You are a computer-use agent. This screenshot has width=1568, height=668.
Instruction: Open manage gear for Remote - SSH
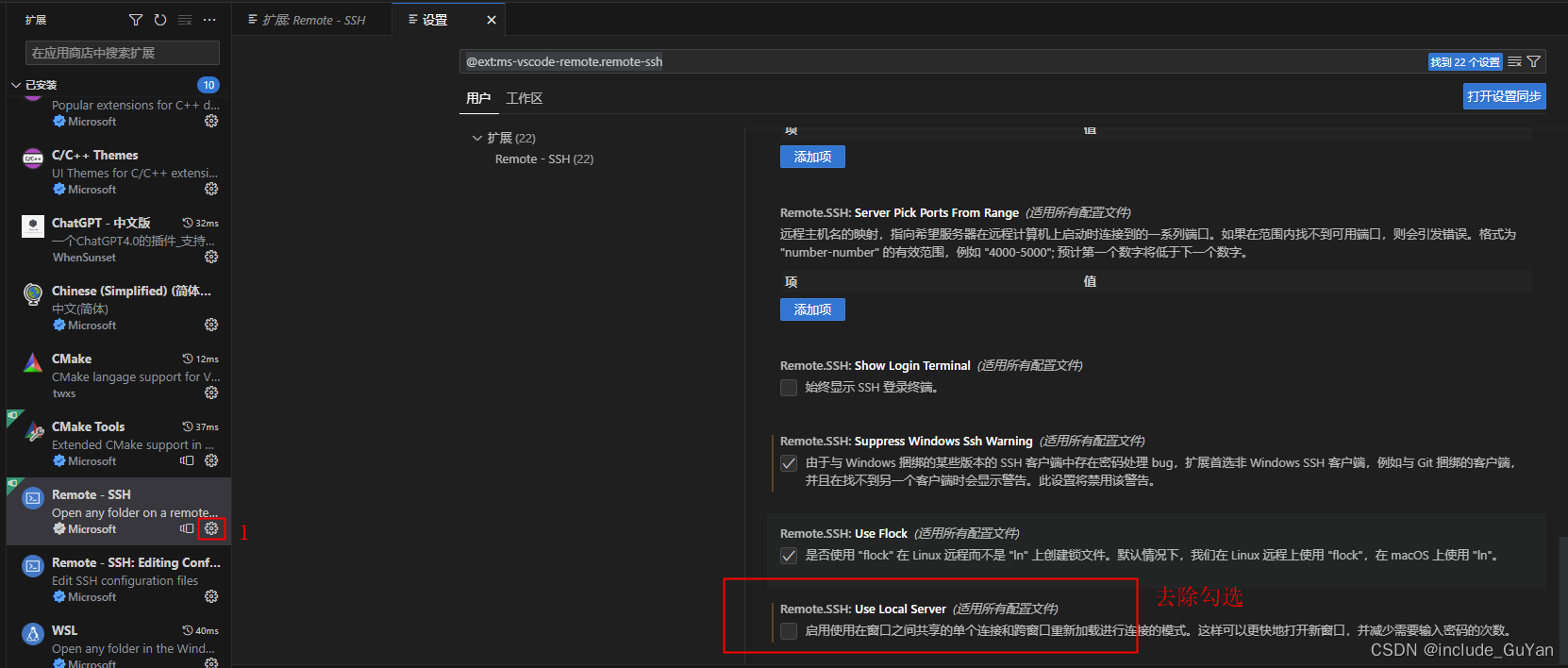pyautogui.click(x=211, y=528)
